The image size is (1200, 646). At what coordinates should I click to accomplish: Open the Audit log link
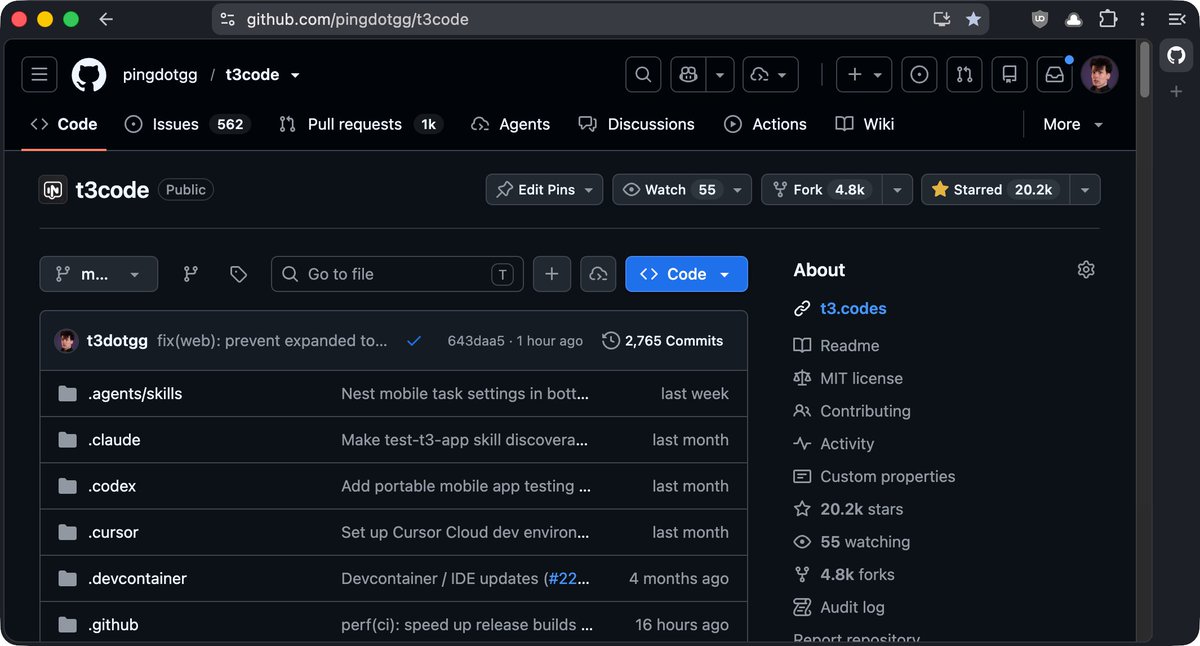(852, 607)
